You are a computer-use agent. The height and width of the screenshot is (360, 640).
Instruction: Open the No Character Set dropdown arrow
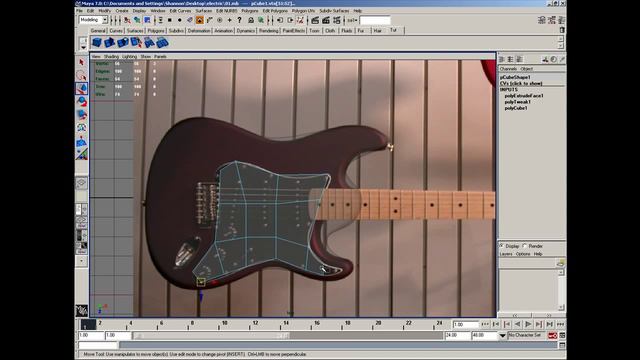[502, 336]
